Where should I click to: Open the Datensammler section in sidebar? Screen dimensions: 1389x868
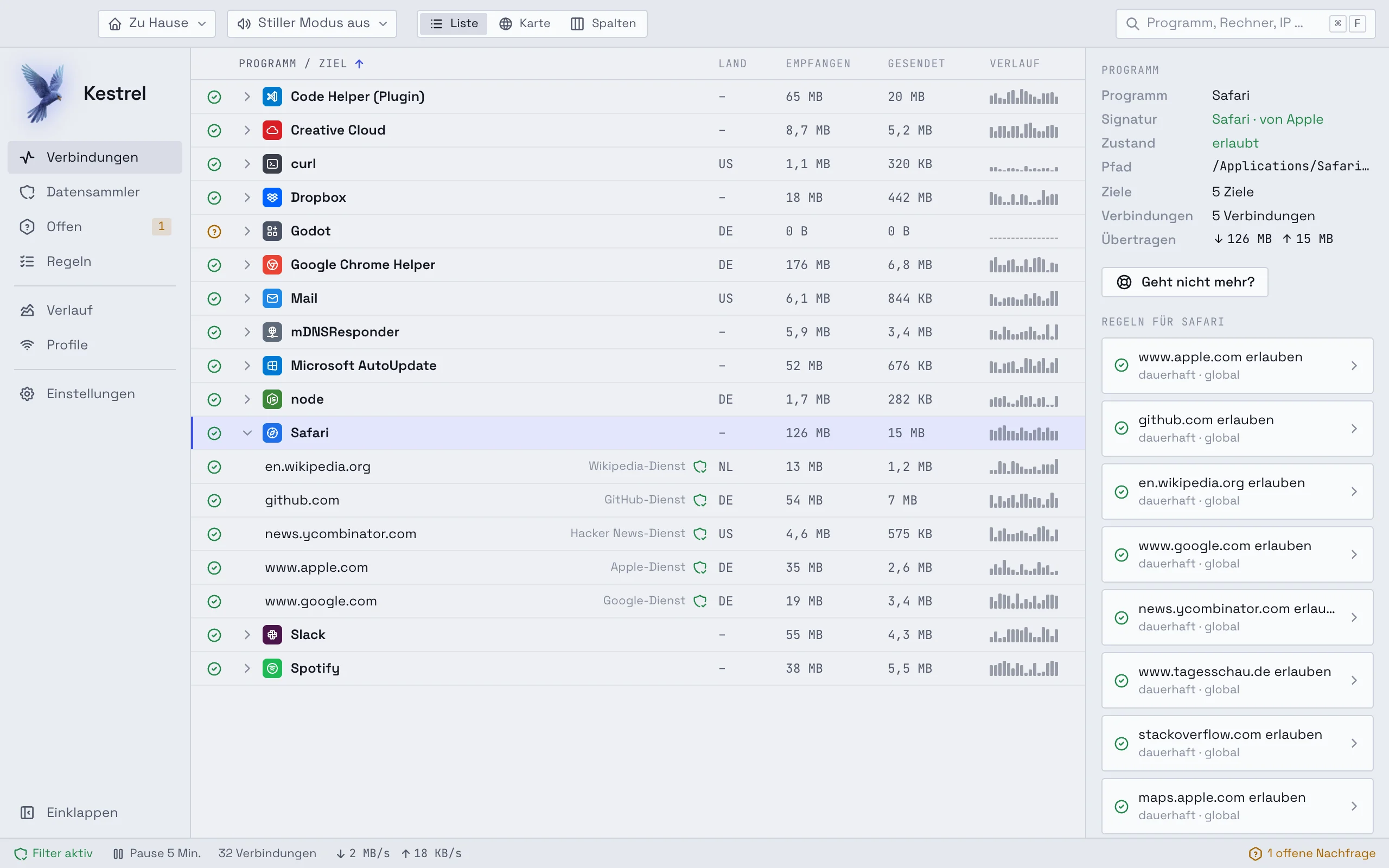(x=95, y=192)
